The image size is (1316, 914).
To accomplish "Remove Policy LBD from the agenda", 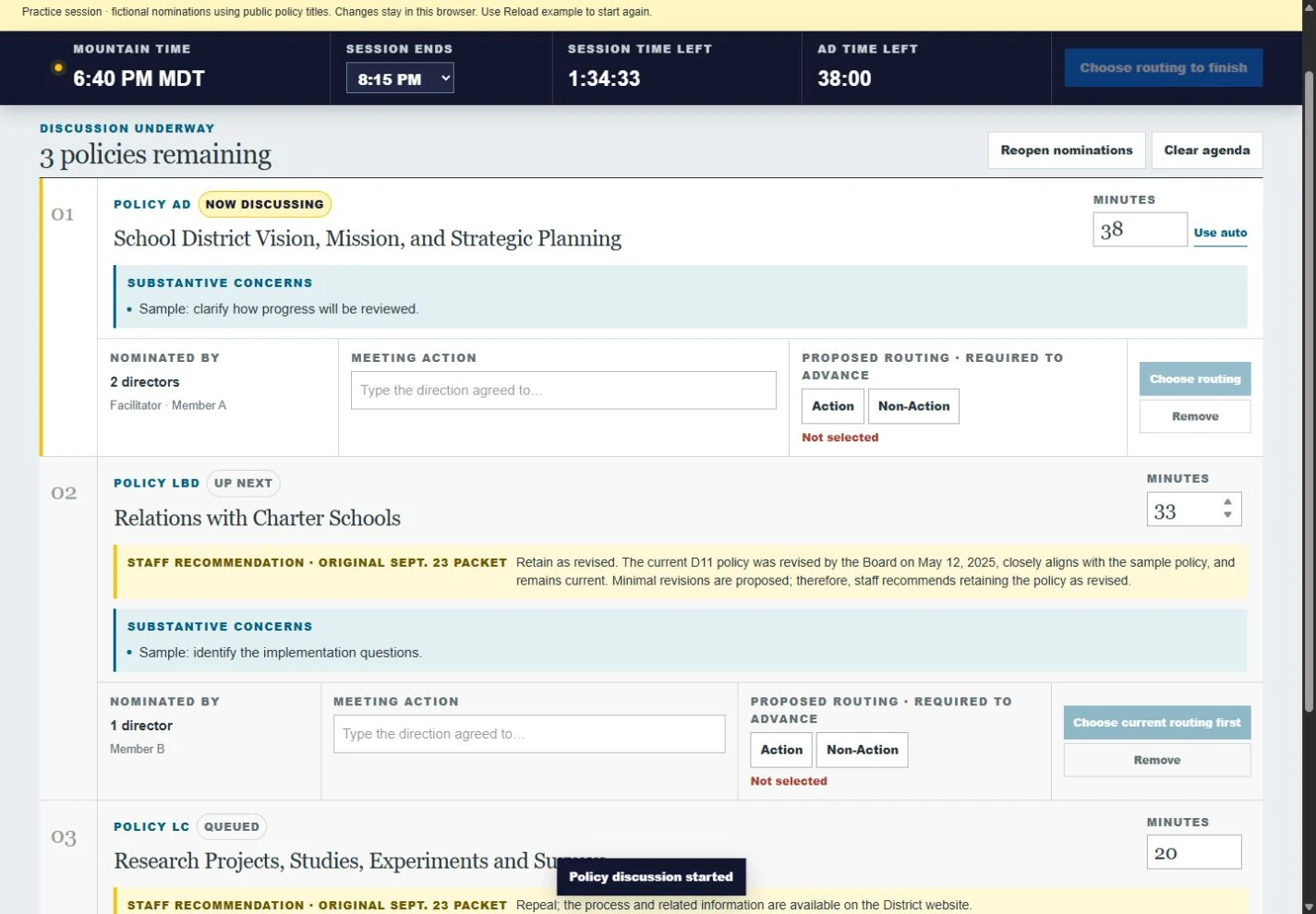I will (x=1157, y=760).
